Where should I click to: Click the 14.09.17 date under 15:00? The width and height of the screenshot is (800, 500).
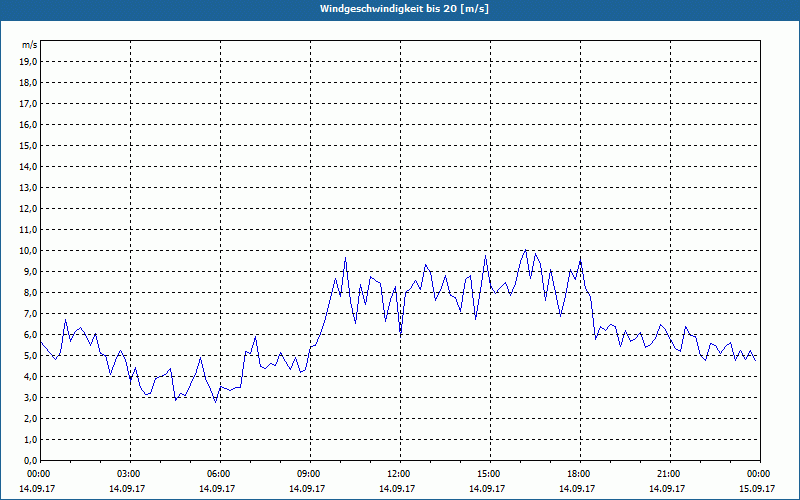coord(487,488)
